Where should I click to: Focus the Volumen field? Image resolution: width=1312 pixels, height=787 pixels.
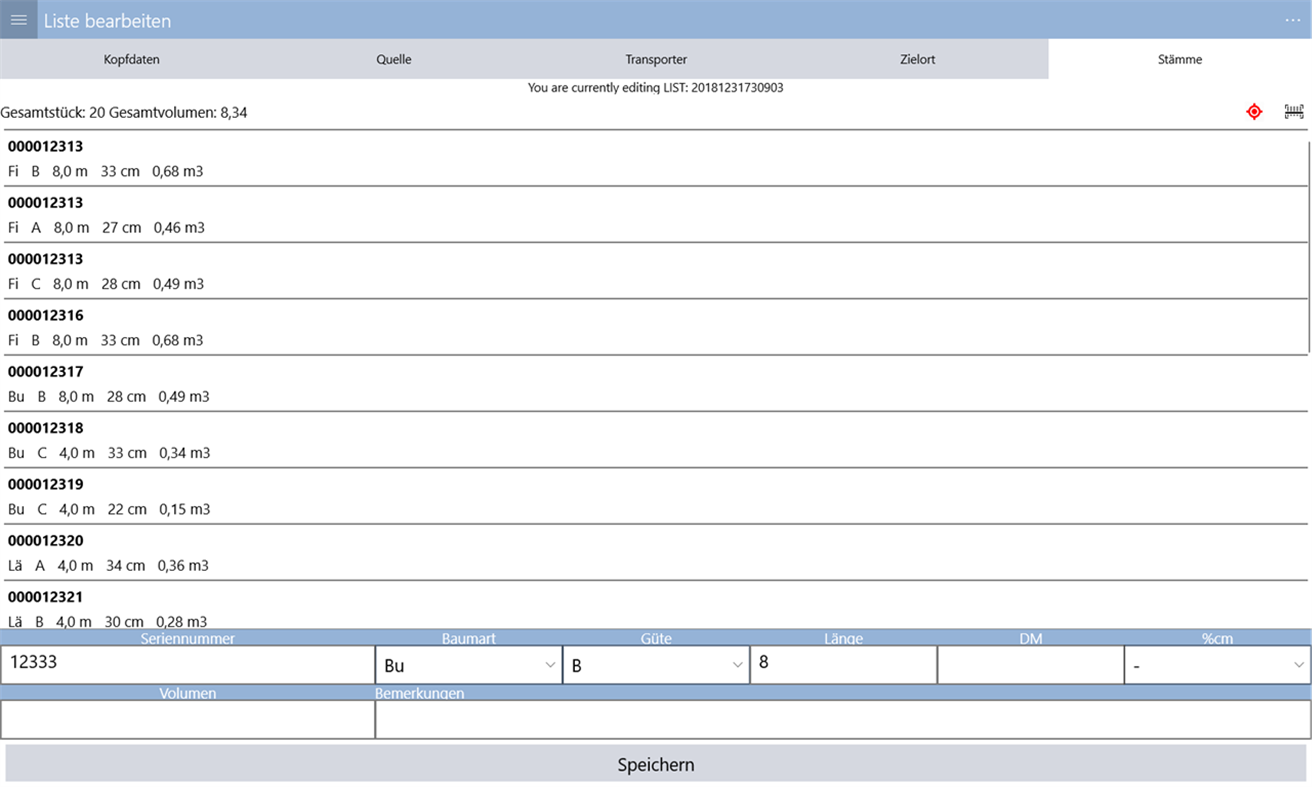click(x=185, y=718)
